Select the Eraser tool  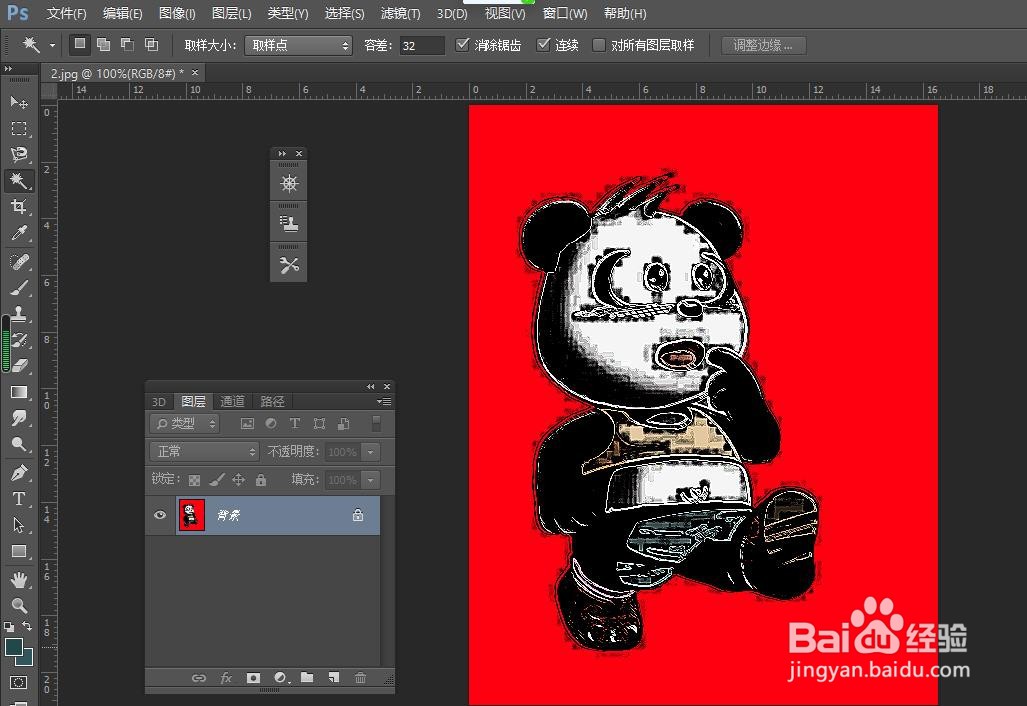click(19, 365)
